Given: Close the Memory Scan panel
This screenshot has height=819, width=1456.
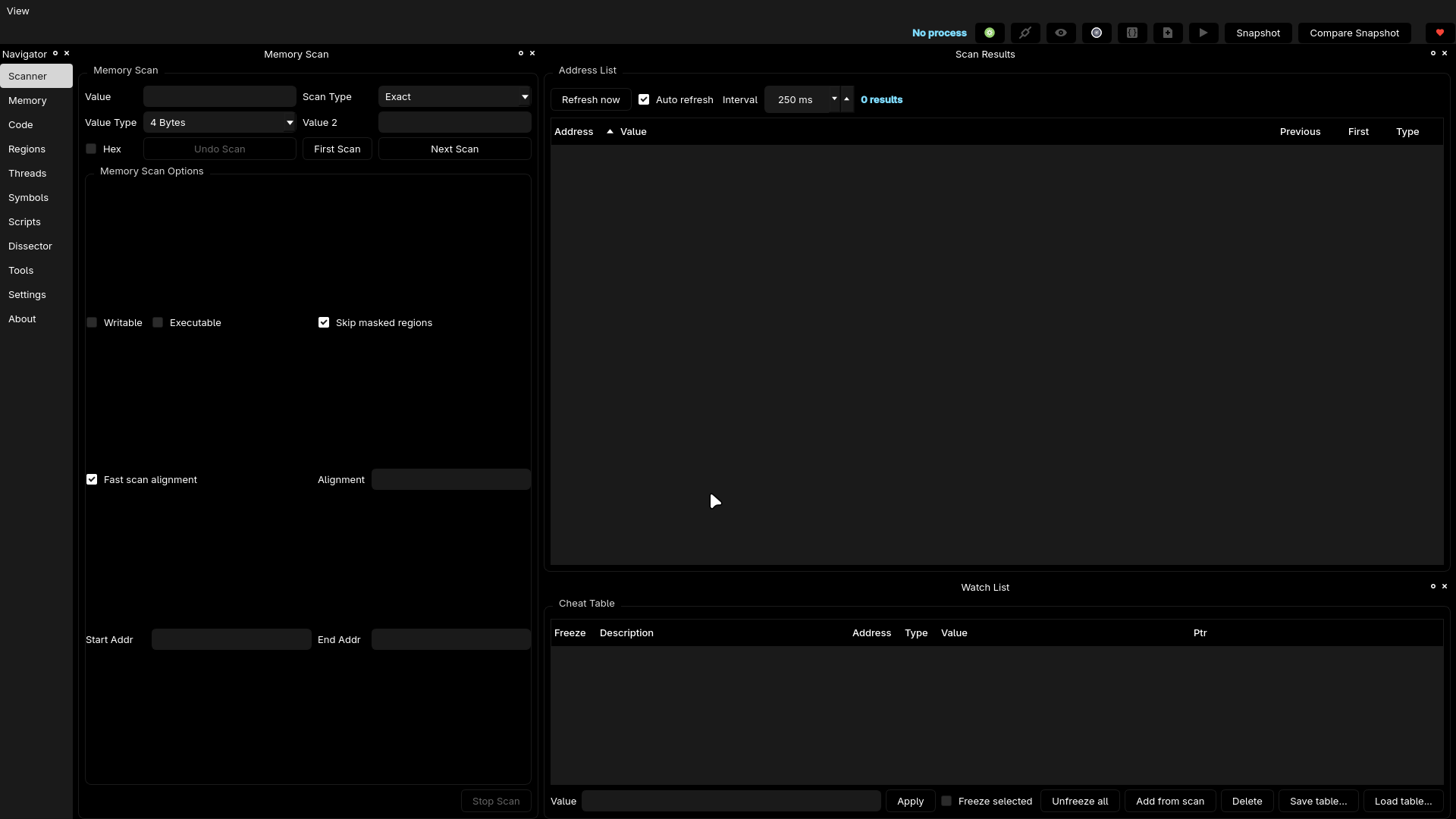Looking at the screenshot, I should coord(532,53).
